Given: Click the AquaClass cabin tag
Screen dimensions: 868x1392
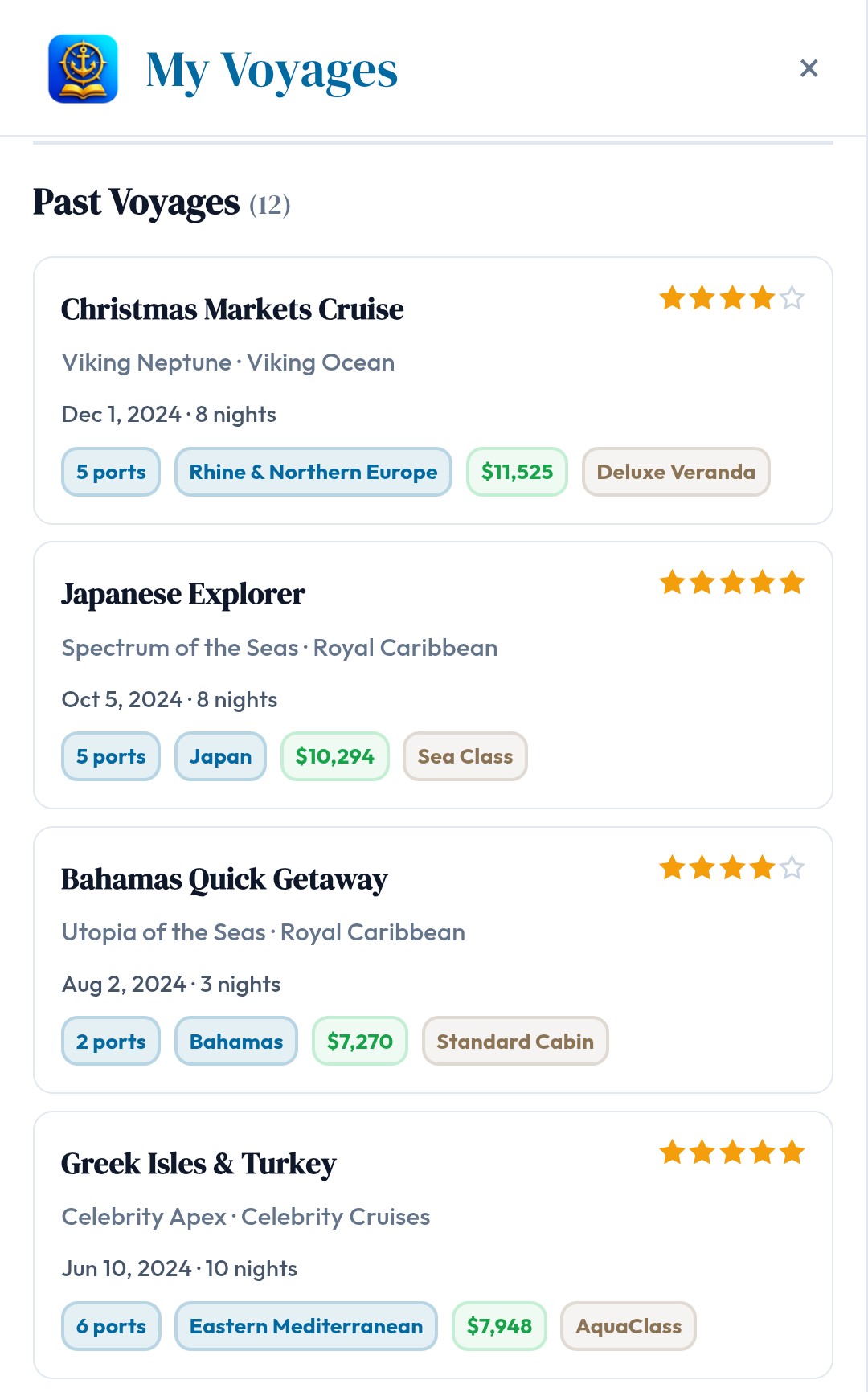Looking at the screenshot, I should point(628,1326).
